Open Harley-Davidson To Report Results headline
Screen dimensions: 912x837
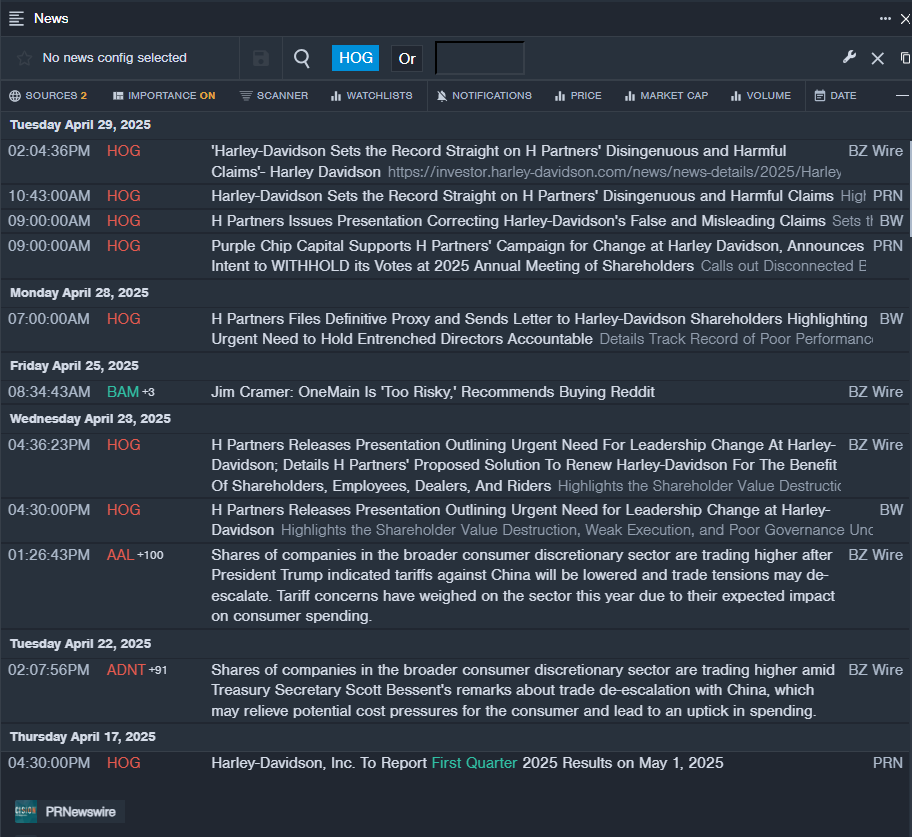467,763
